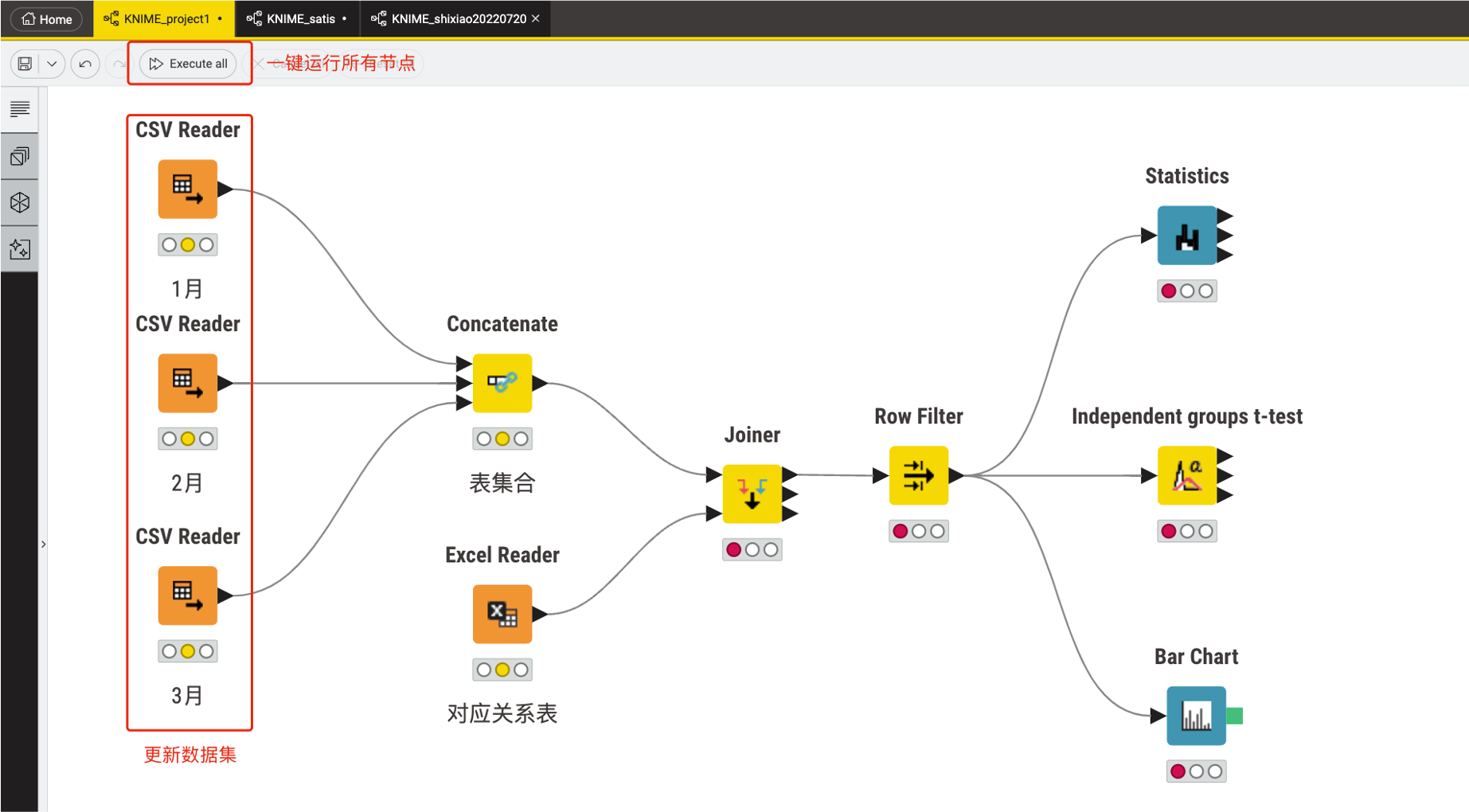Switch to the KNIME_satis tab
This screenshot has height=812, width=1469.
pyautogui.click(x=297, y=18)
